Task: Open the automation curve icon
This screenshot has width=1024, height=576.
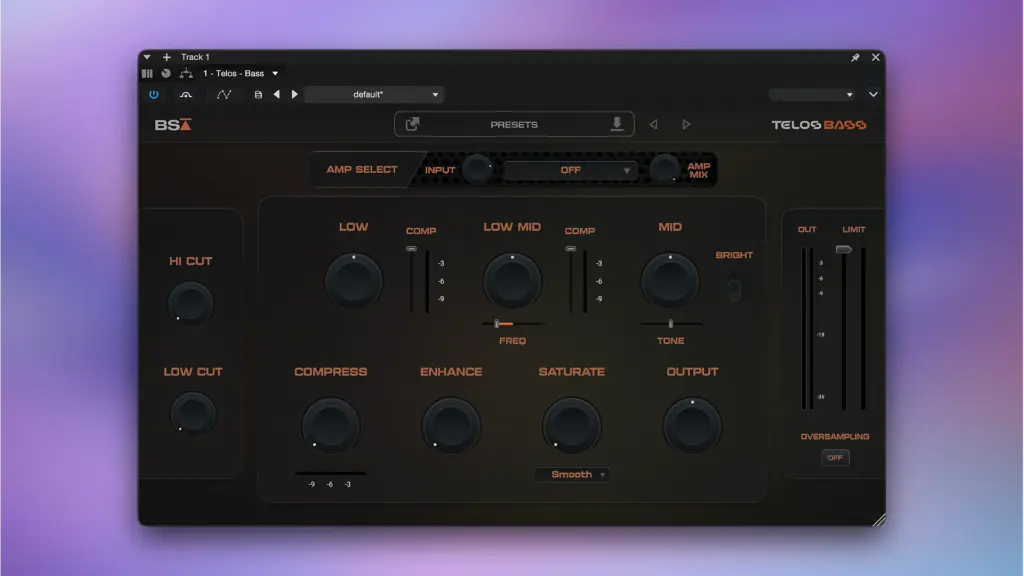Action: [x=224, y=94]
